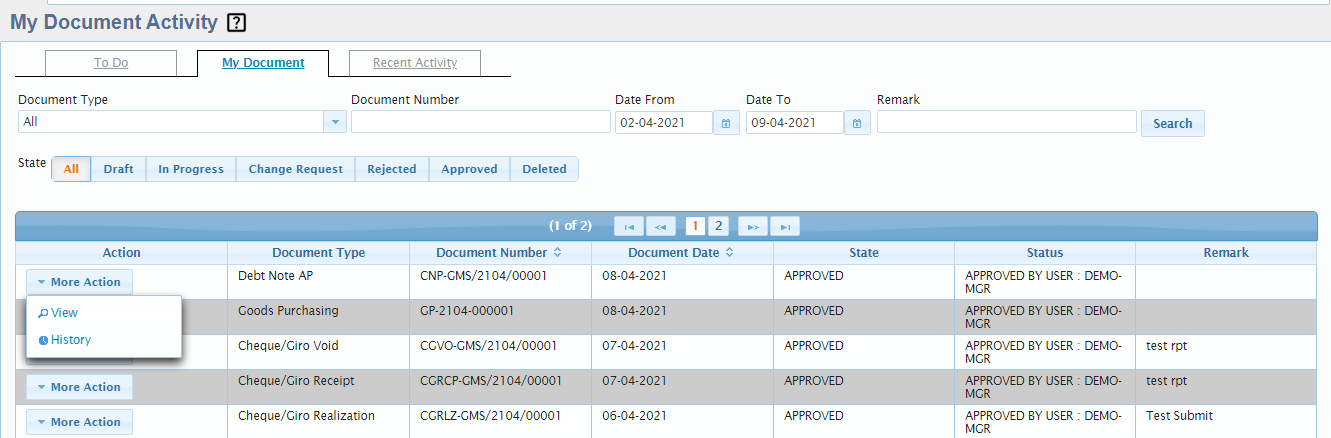Open the Date From calendar picker
Screen dimensions: 1331x438
pyautogui.click(x=726, y=123)
